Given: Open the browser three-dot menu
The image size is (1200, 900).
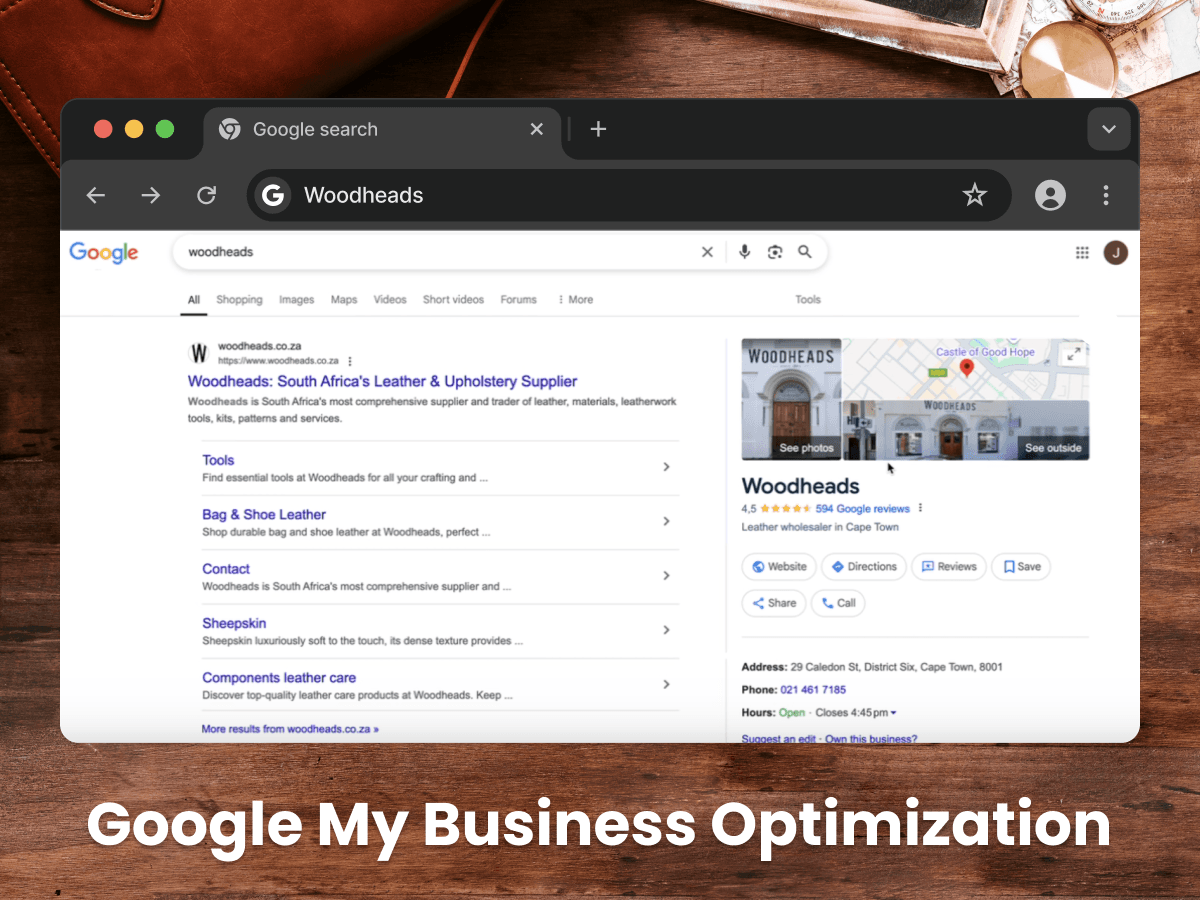Looking at the screenshot, I should (1106, 196).
